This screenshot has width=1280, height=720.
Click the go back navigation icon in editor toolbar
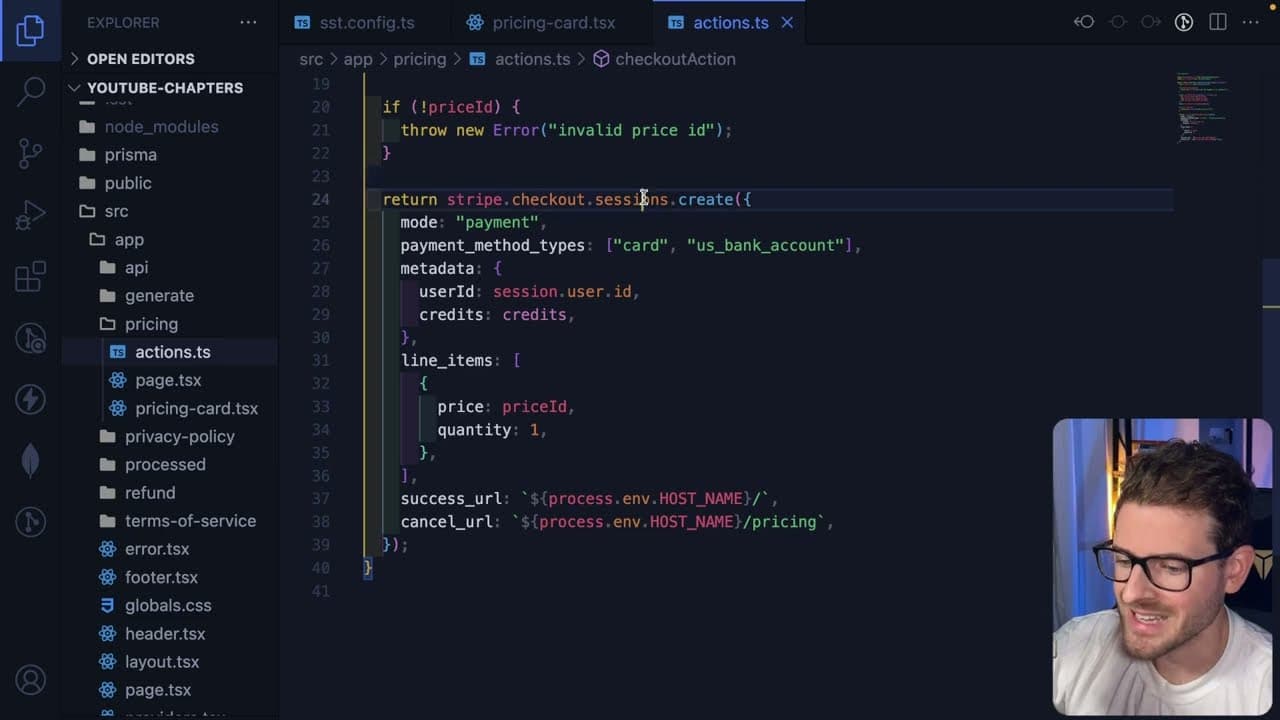[1084, 22]
